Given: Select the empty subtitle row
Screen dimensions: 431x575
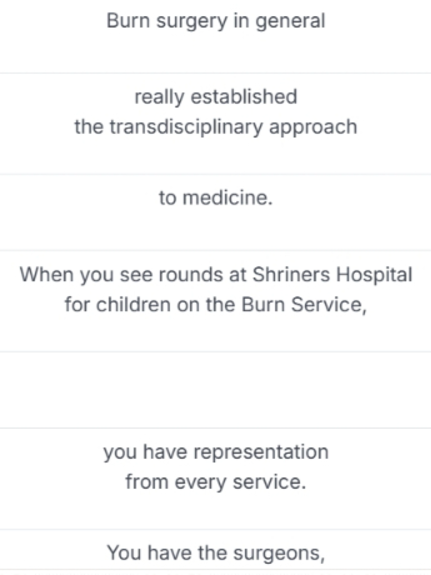Looking at the screenshot, I should [215, 390].
